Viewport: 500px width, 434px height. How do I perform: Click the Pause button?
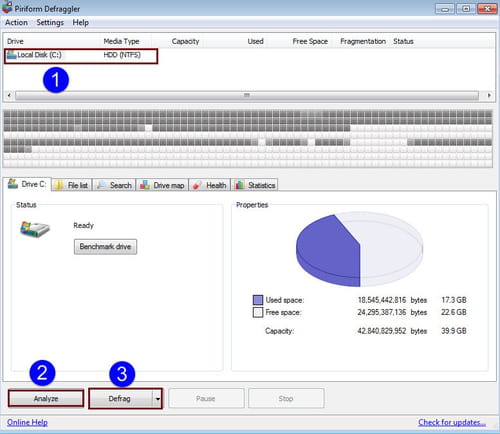coord(206,398)
